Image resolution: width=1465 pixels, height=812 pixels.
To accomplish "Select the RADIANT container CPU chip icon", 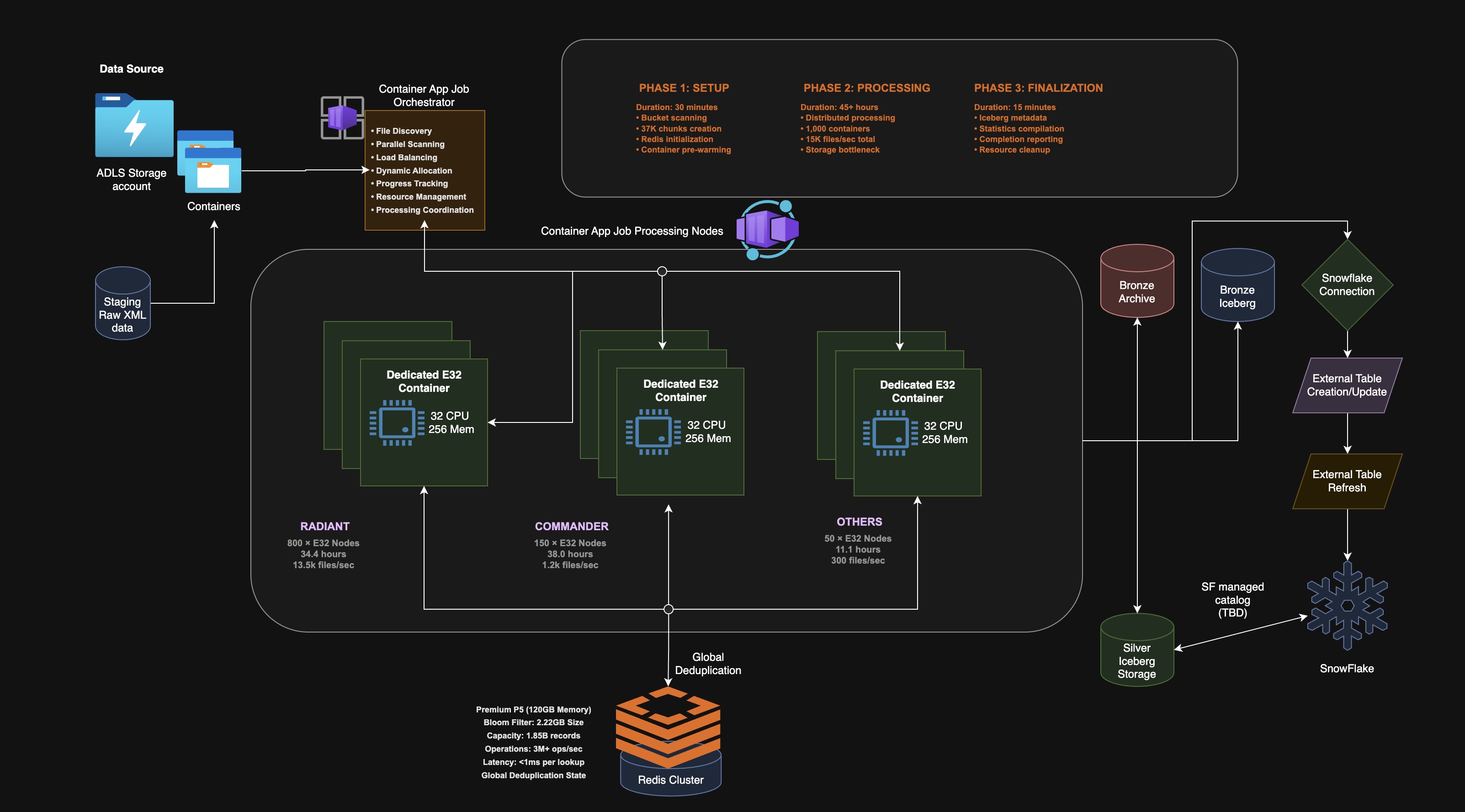I will click(397, 423).
